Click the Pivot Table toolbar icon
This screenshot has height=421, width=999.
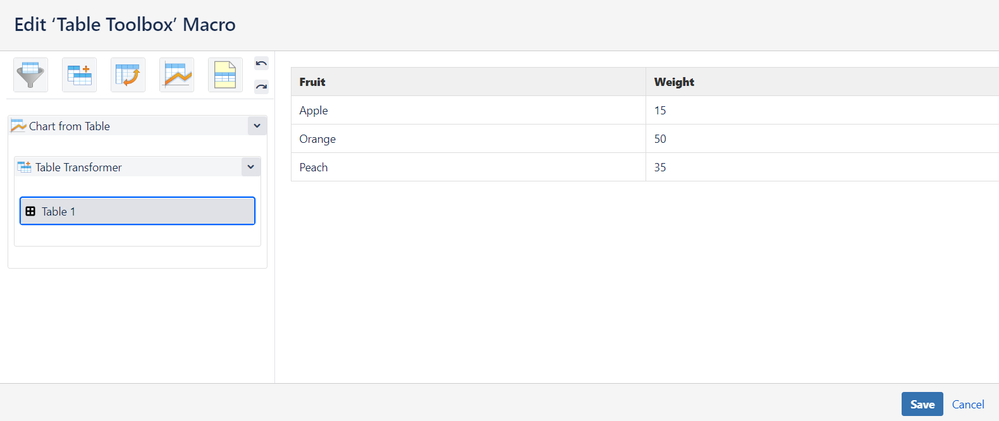click(128, 75)
